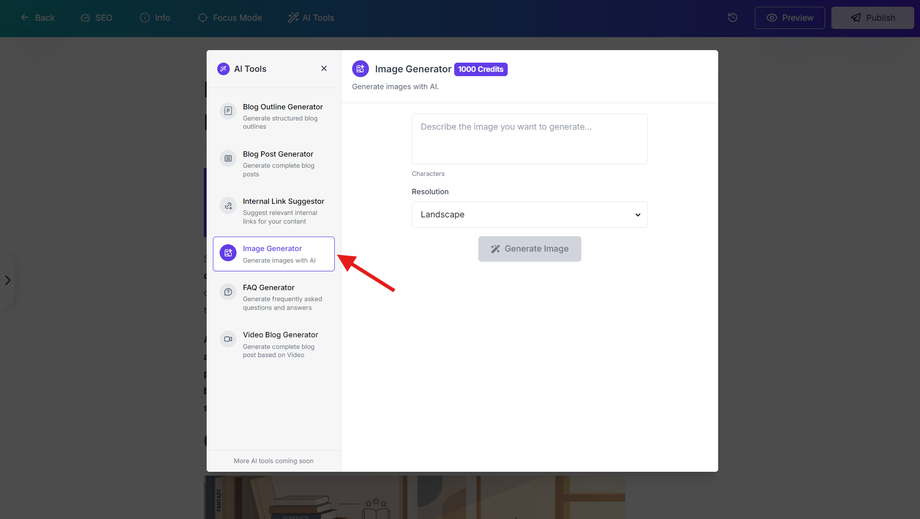920x519 pixels.
Task: Open AI Tools from the top bar
Action: [x=311, y=18]
